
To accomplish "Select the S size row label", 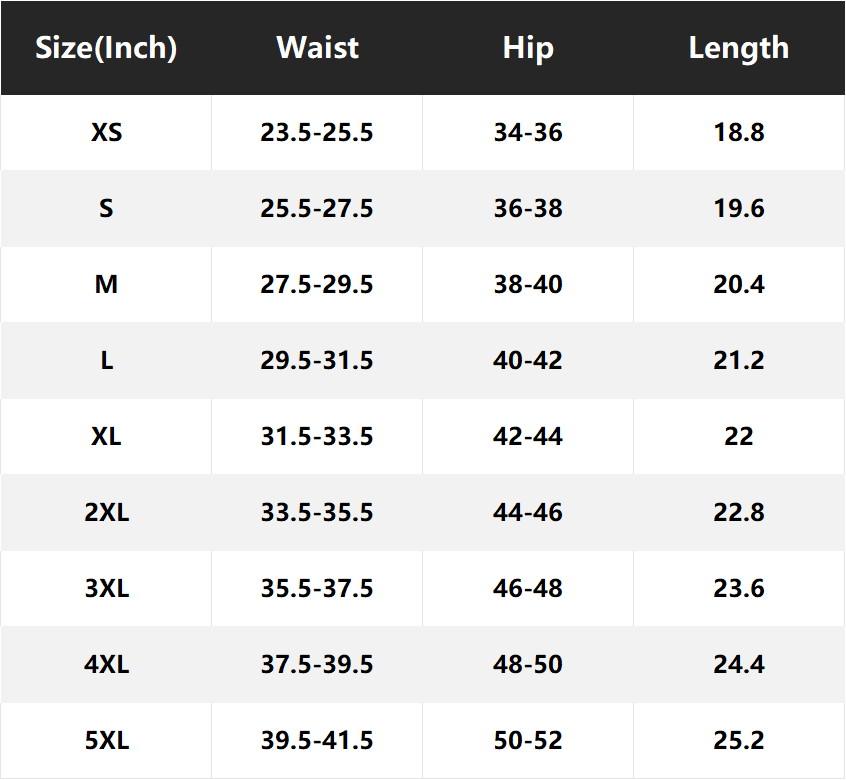I will point(106,209).
